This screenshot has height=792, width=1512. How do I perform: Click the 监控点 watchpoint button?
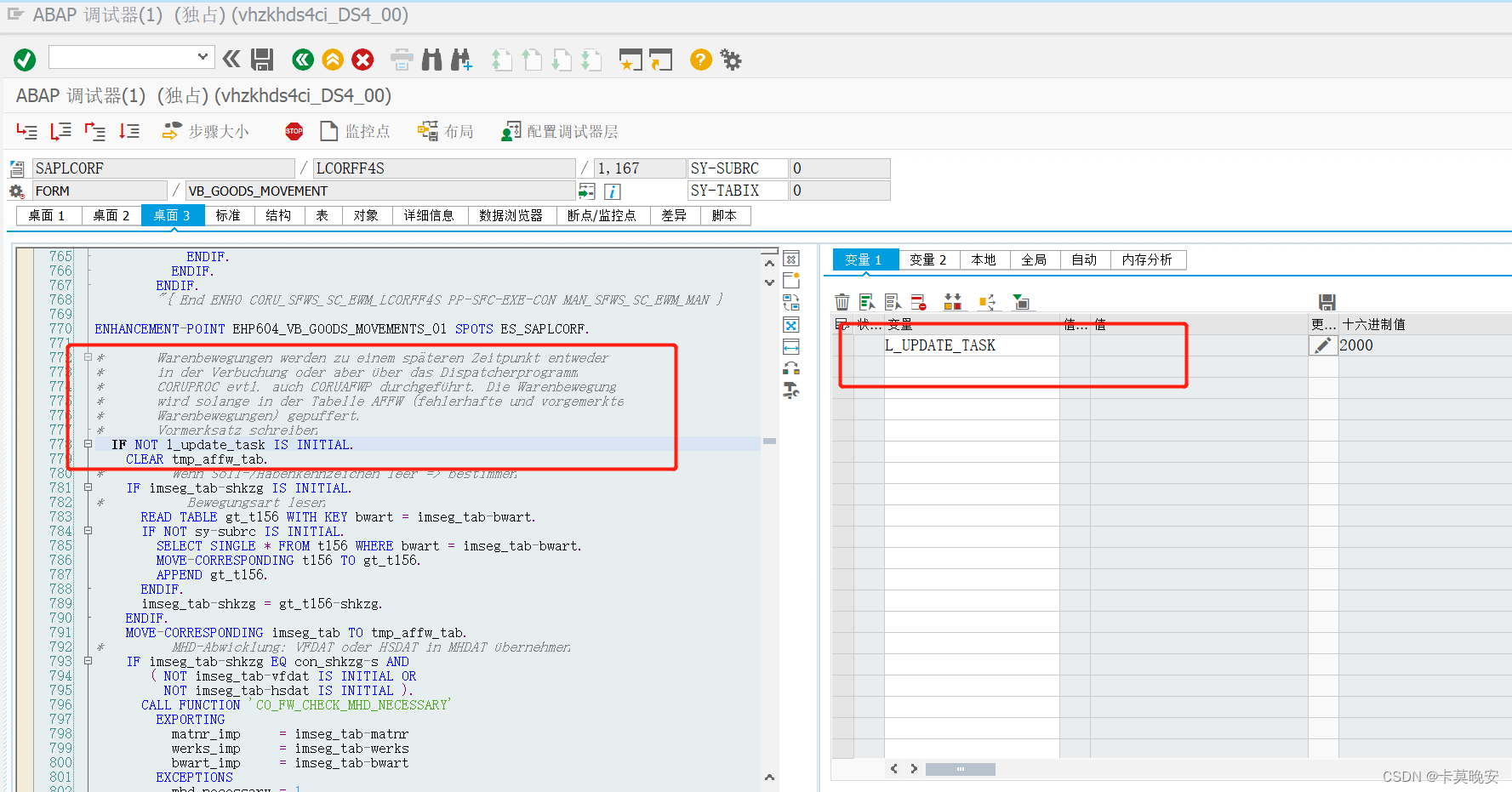pos(355,131)
